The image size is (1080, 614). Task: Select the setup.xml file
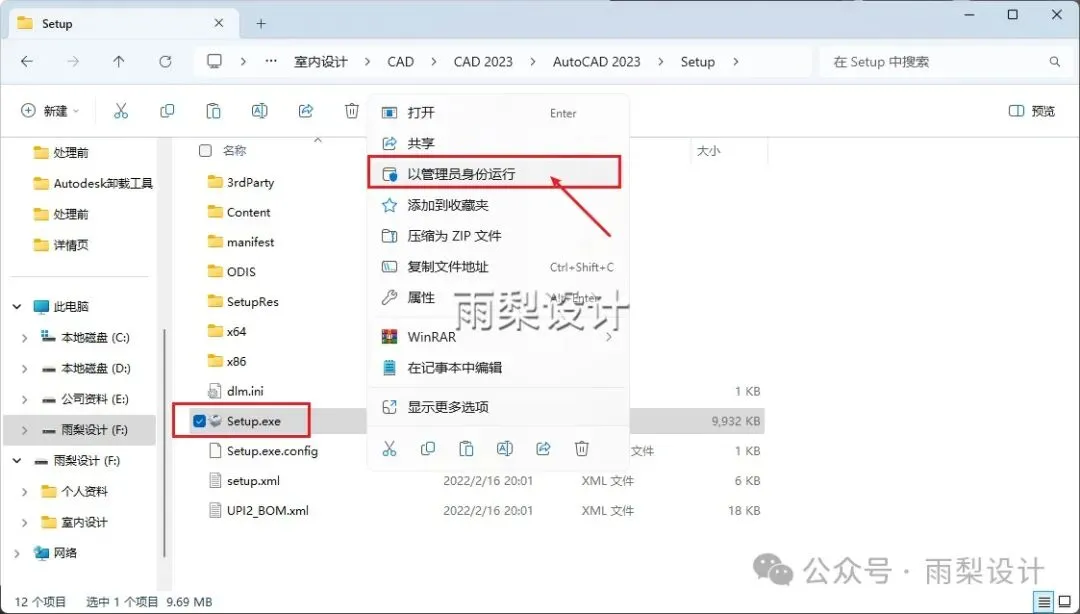(253, 481)
